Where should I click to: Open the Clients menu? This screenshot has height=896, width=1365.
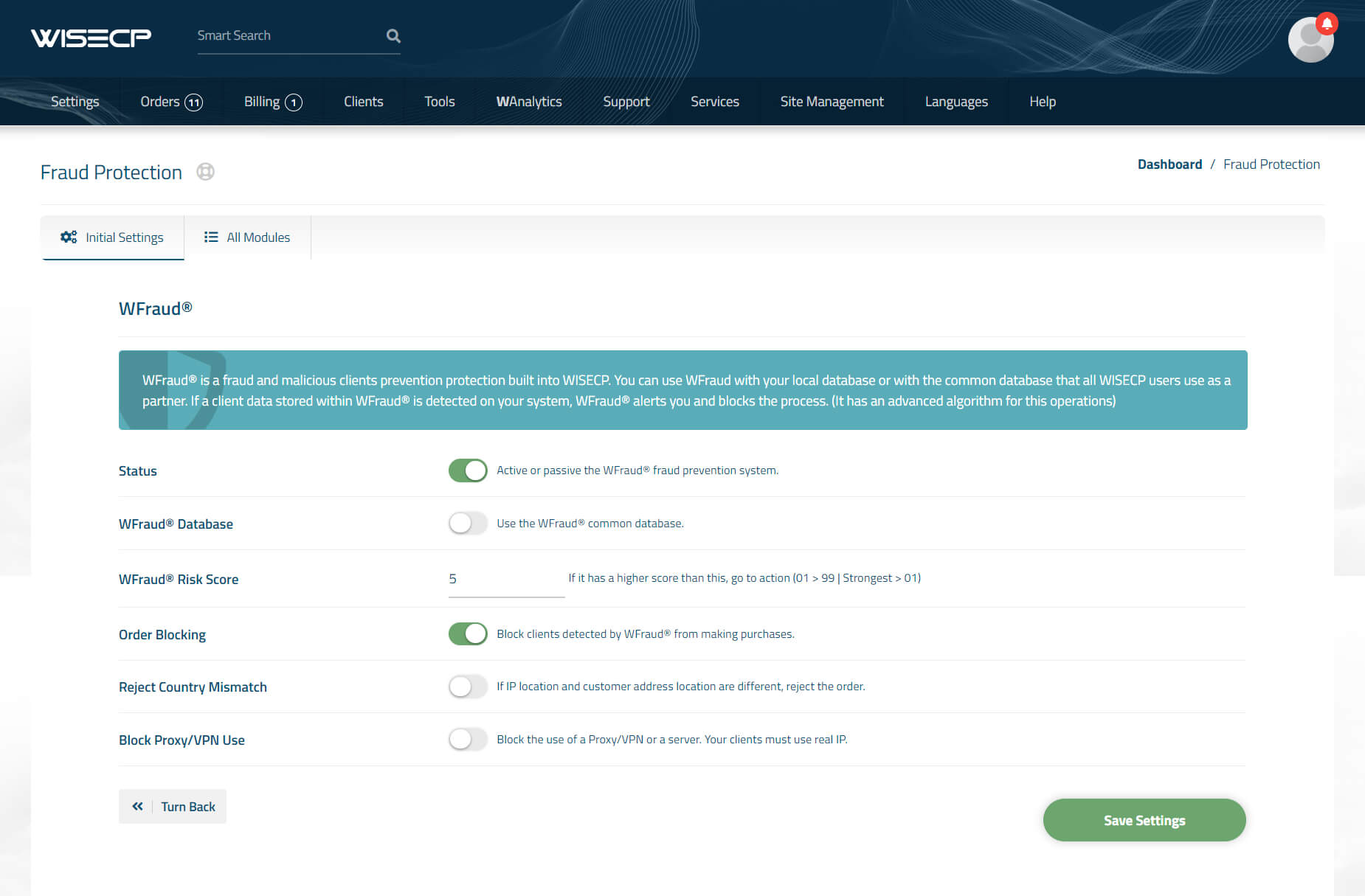363,102
